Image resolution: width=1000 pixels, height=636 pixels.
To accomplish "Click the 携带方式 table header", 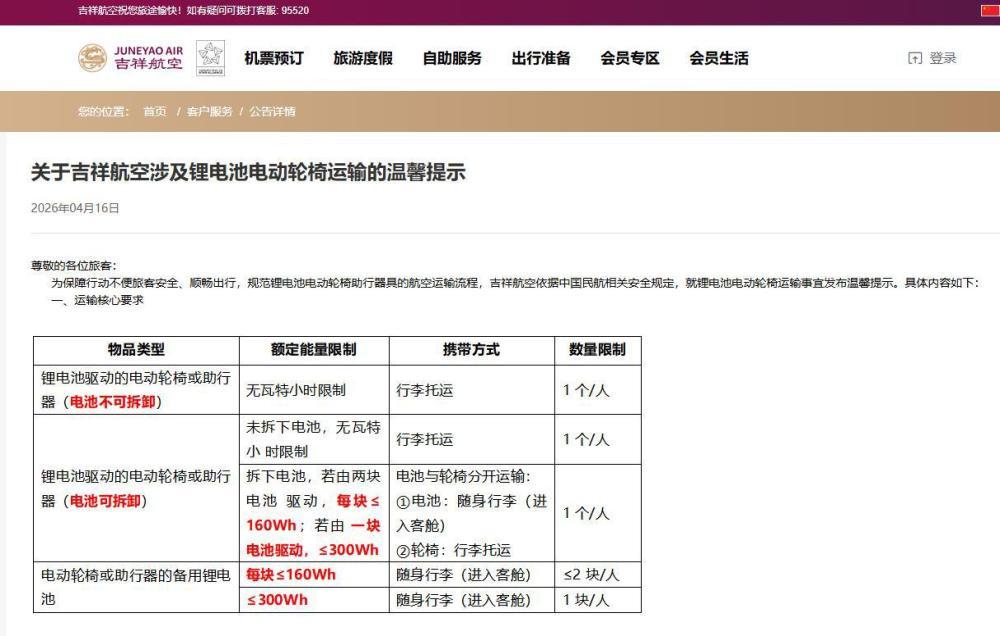I will click(x=471, y=350).
